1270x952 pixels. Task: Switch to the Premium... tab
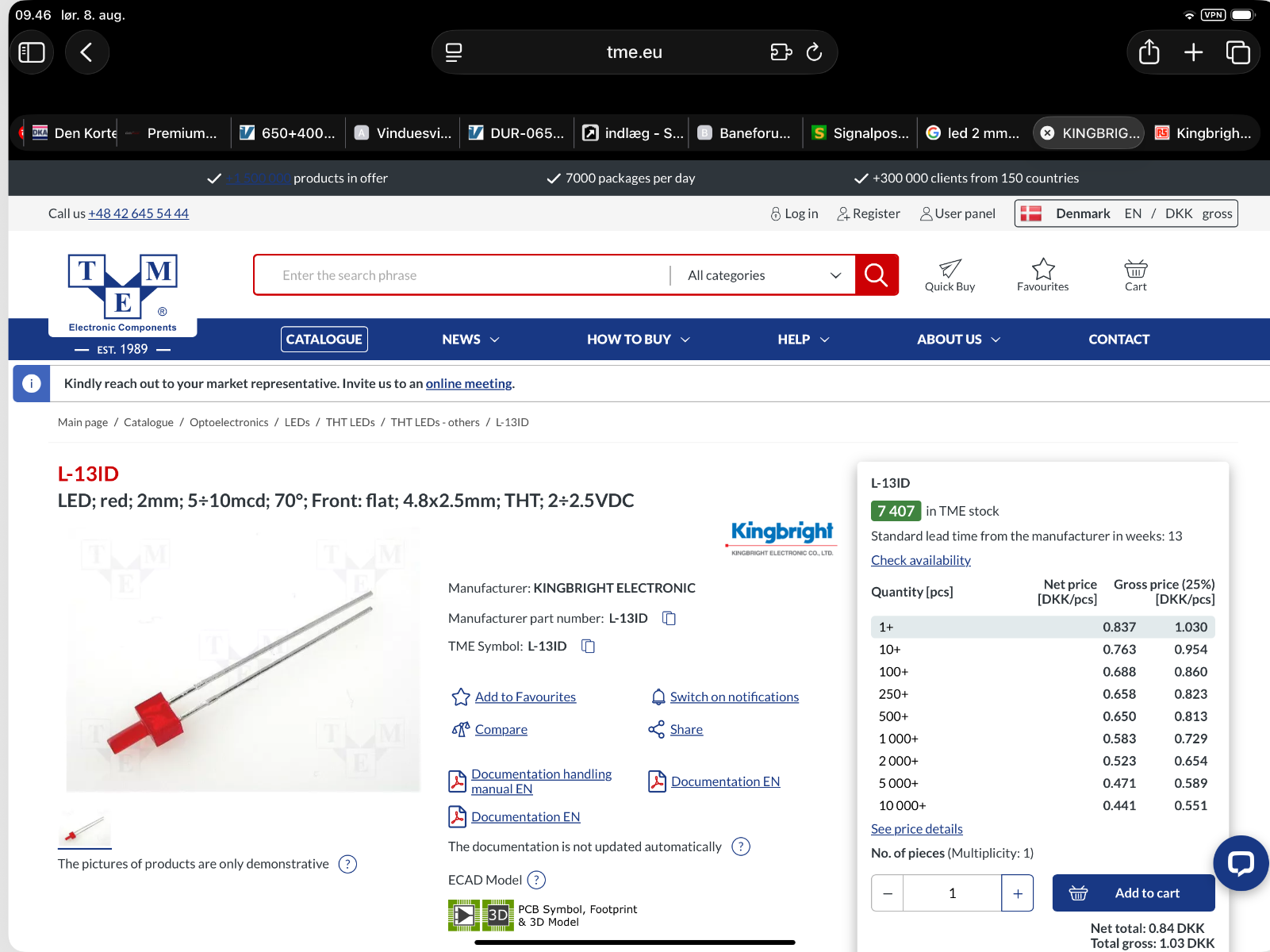[174, 133]
